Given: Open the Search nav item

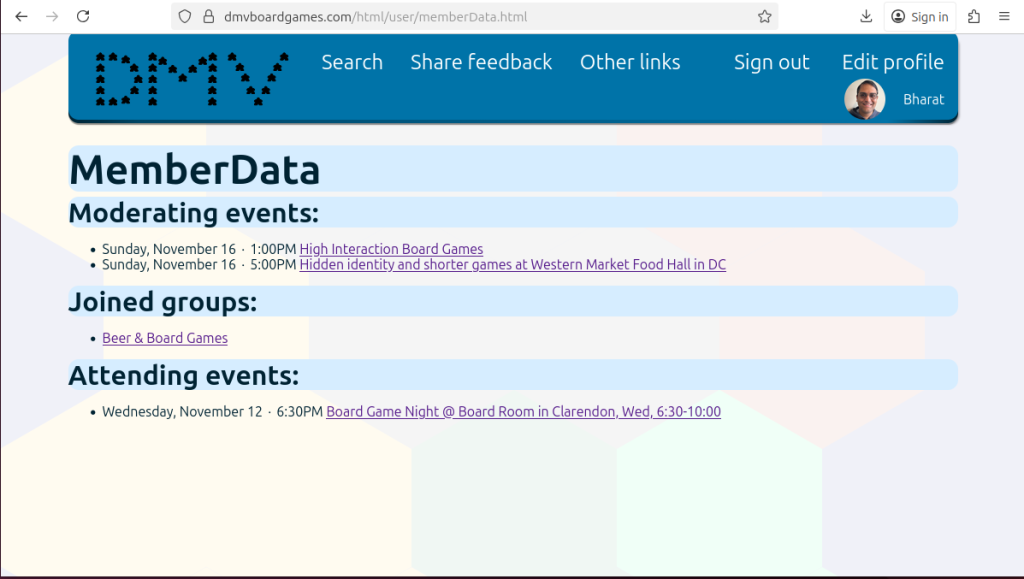Looking at the screenshot, I should pyautogui.click(x=352, y=62).
